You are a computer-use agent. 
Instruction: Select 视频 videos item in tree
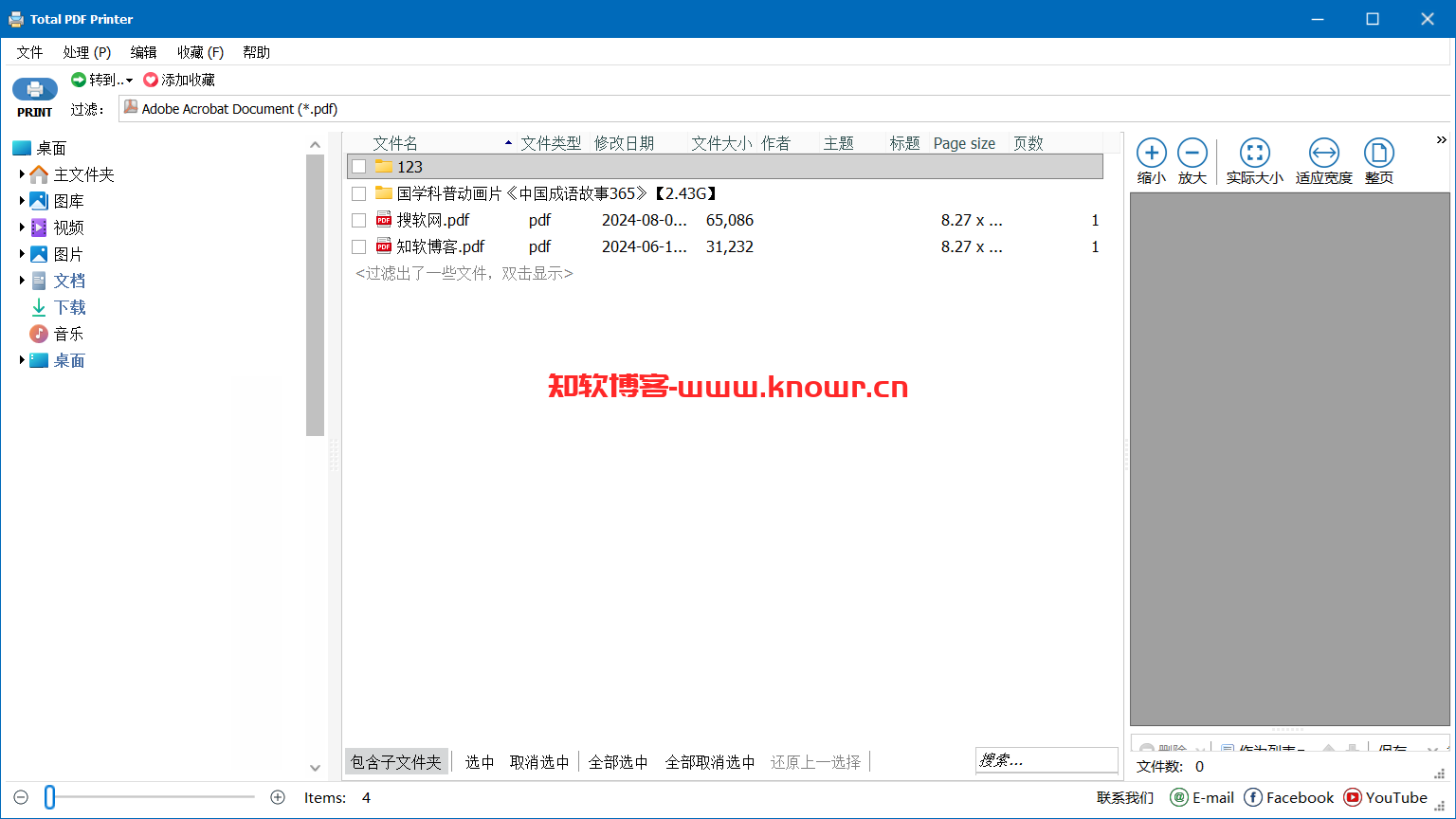point(57,227)
